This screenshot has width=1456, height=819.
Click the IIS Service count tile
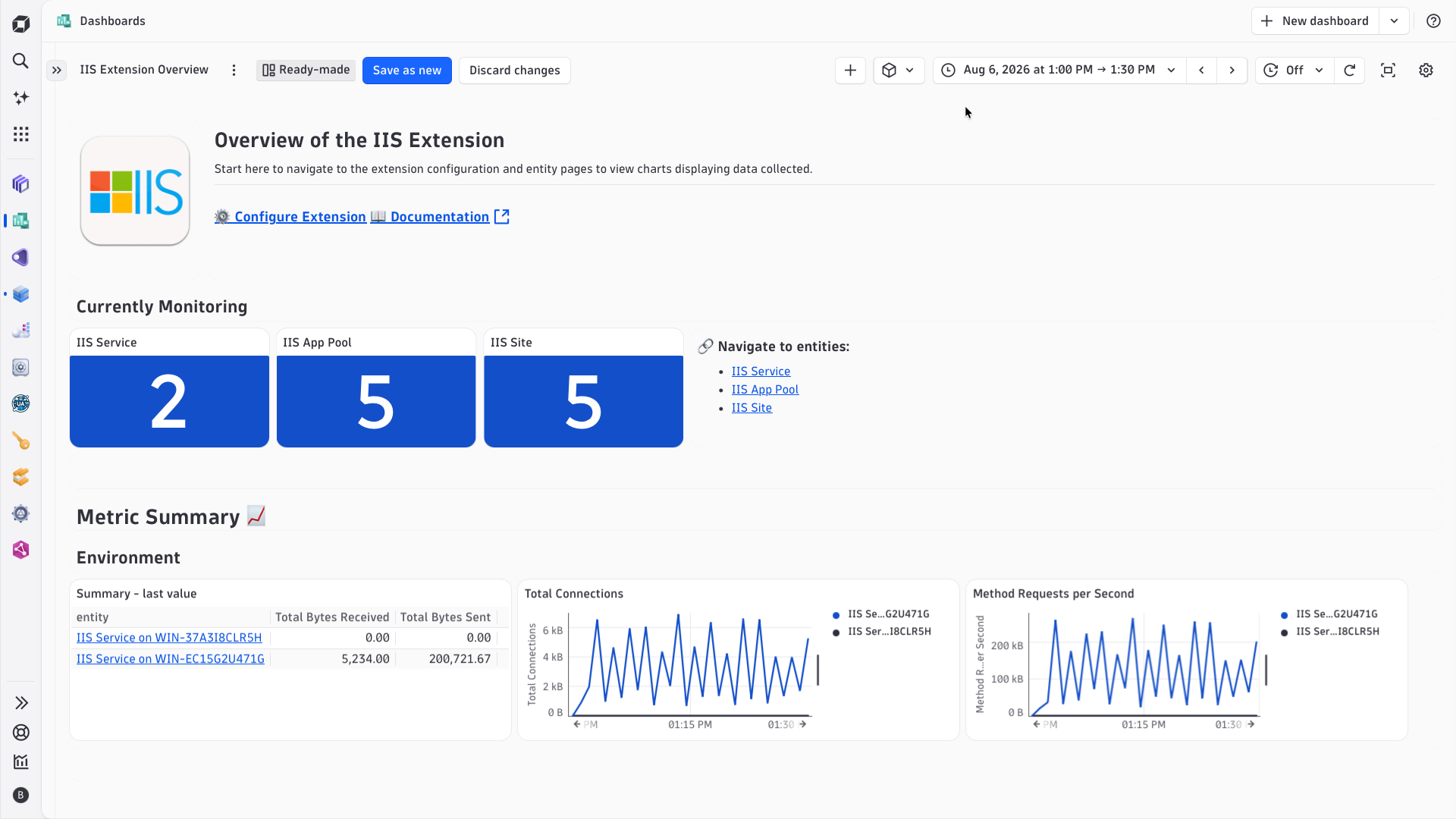(169, 401)
